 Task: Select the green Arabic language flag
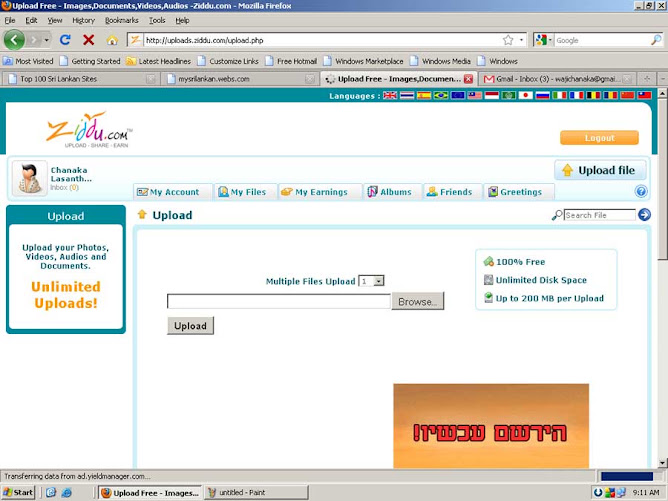[509, 95]
